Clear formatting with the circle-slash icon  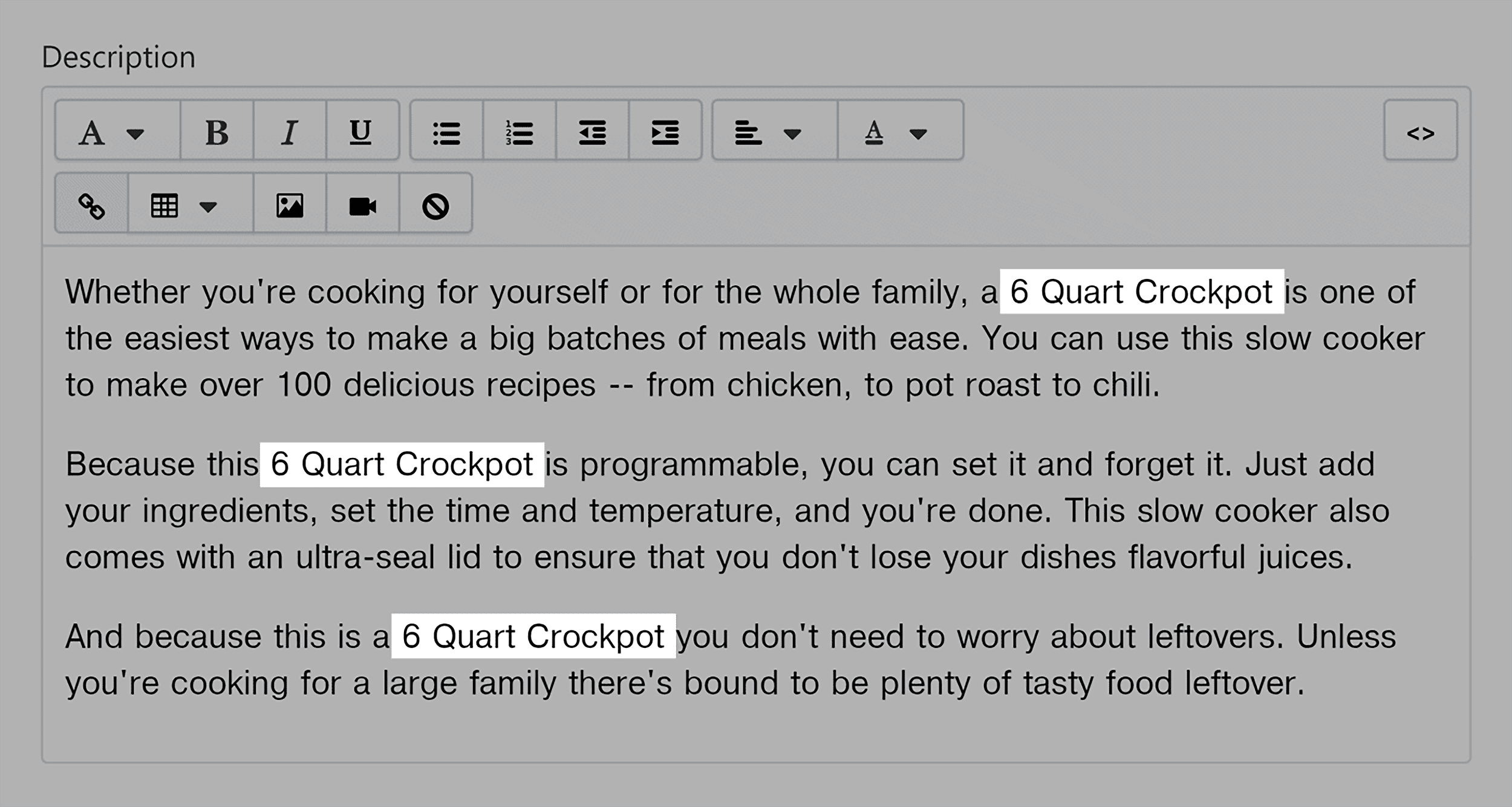[x=435, y=203]
